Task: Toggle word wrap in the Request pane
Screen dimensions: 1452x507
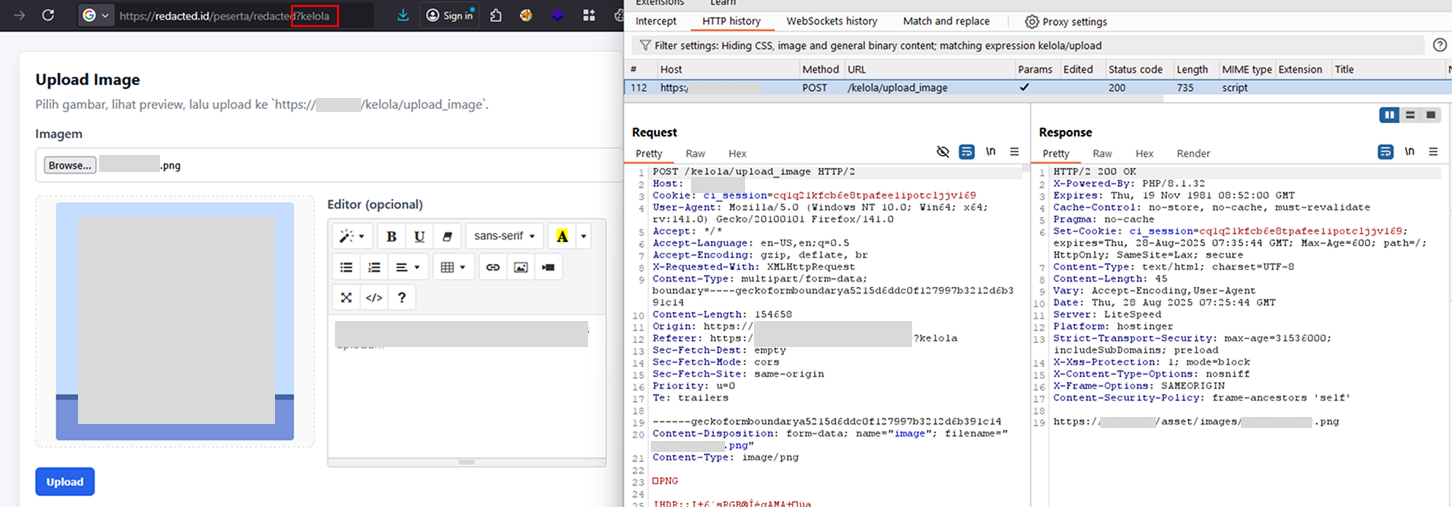Action: coord(967,152)
